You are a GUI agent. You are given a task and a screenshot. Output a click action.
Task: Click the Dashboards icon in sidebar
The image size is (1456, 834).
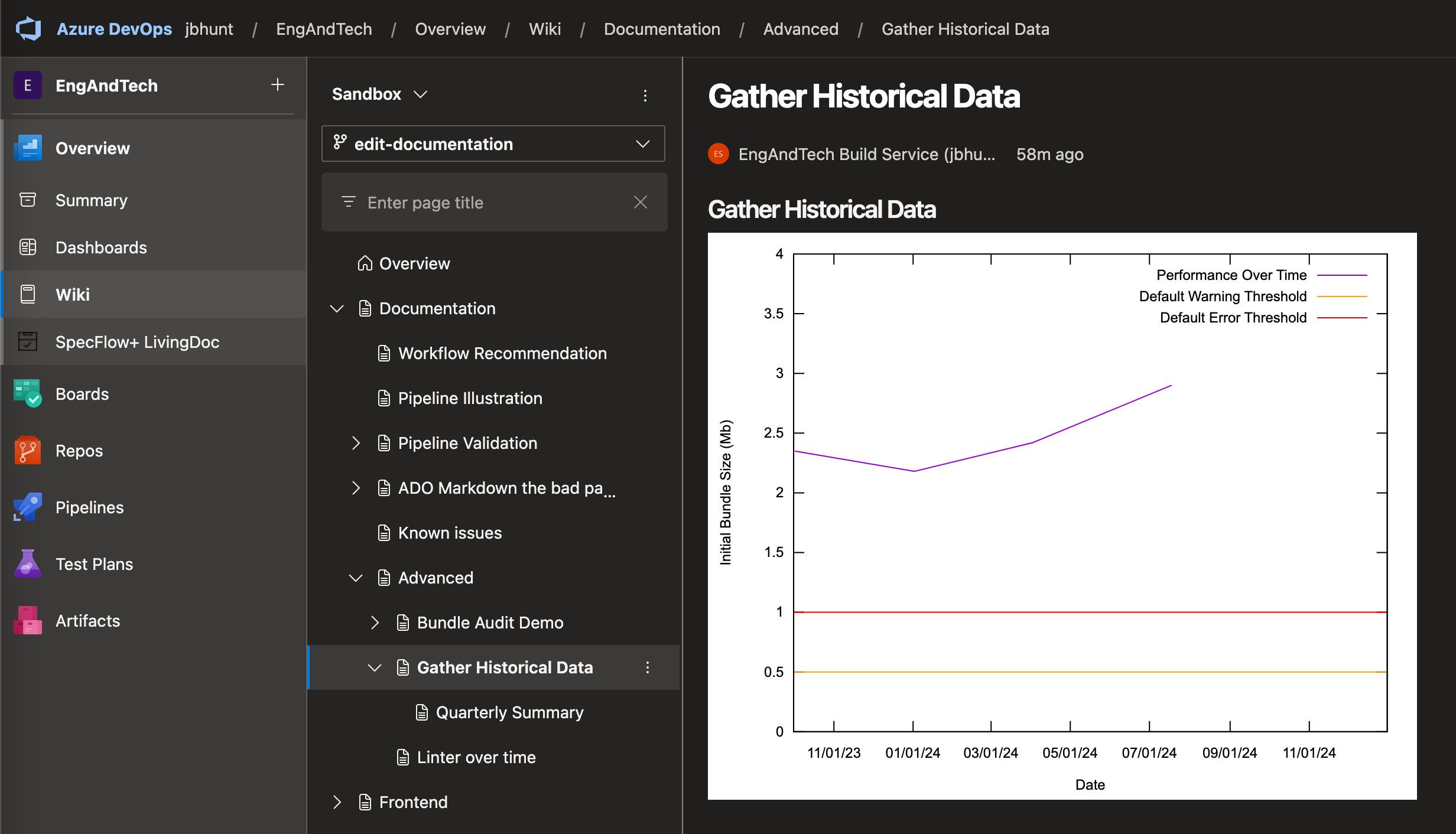(27, 247)
